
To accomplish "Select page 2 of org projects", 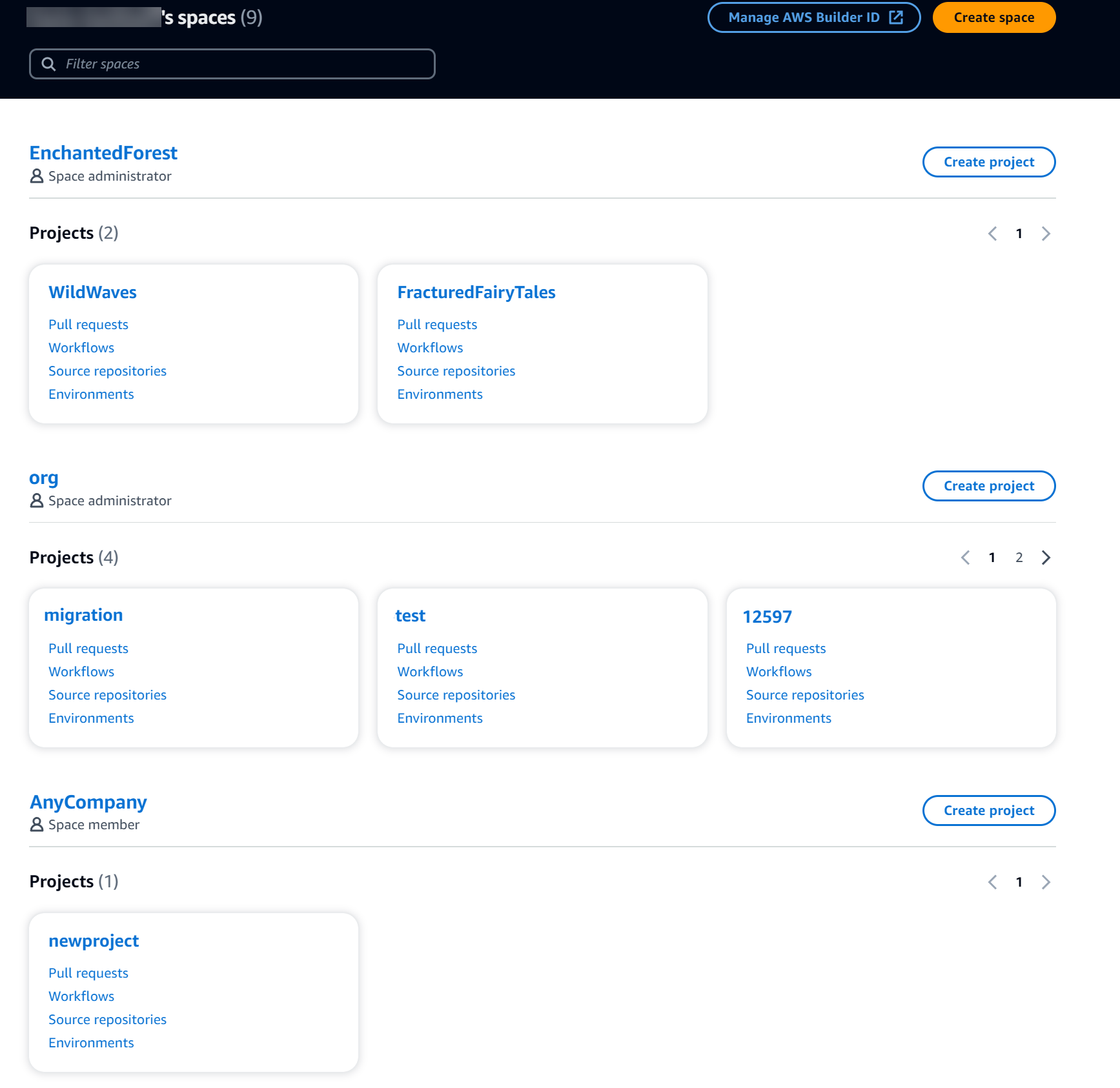I will coord(1019,558).
